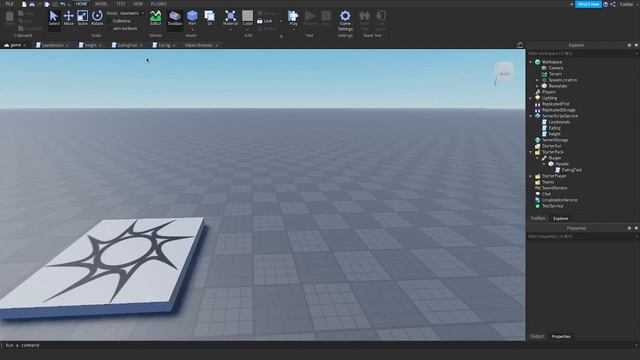Click the What's New button

click(588, 4)
